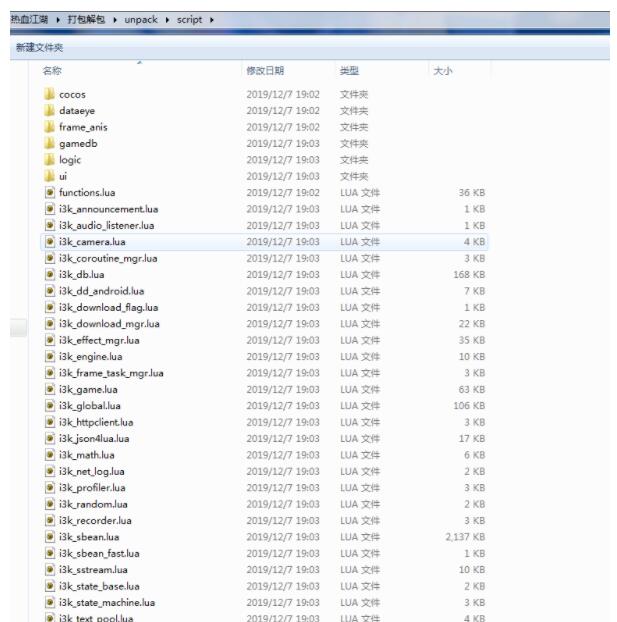Select the functions.lua file icon

pos(49,192)
